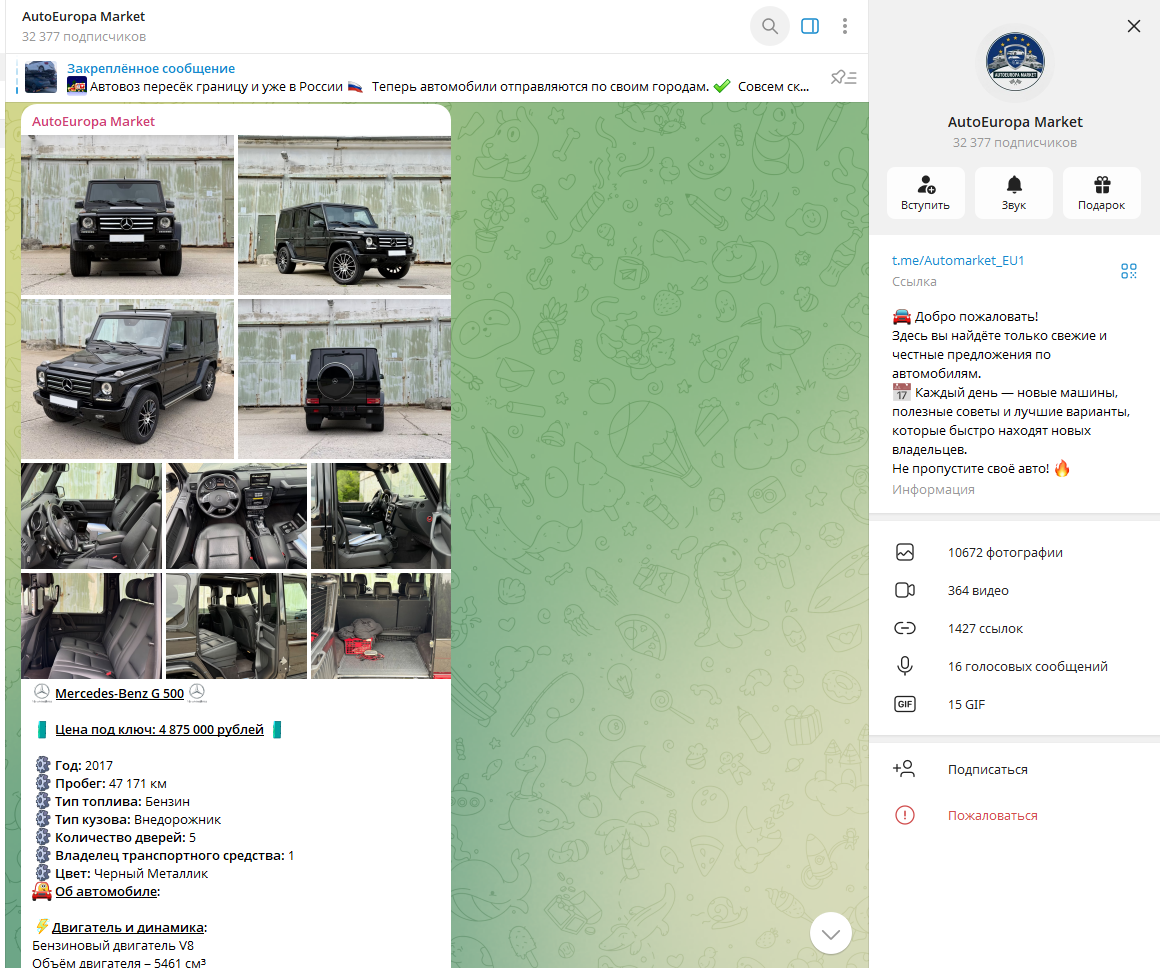This screenshot has height=968, width=1160.
Task: Open the front-view Mercedes G 500 photo
Action: click(127, 214)
